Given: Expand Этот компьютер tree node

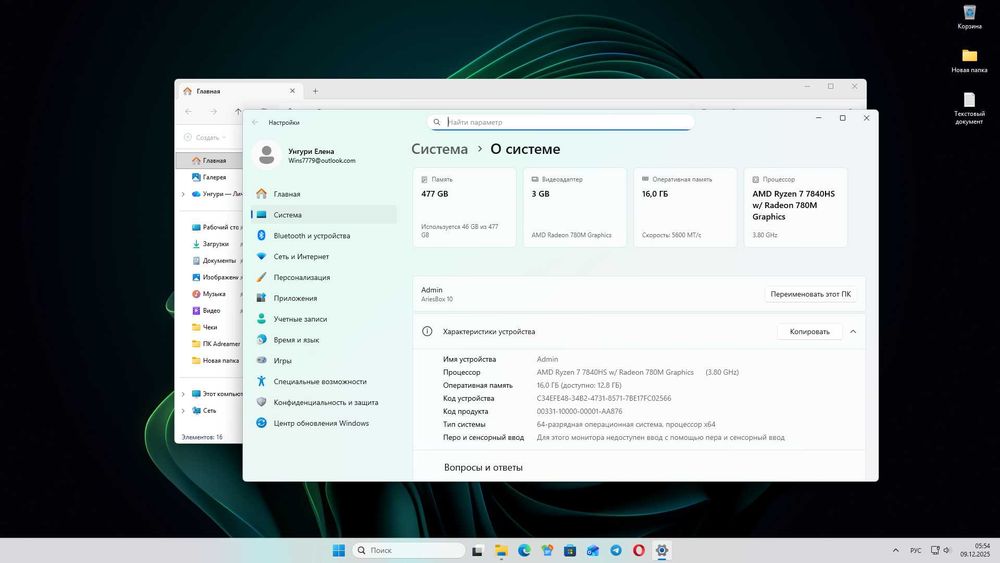Looking at the screenshot, I should coord(183,394).
